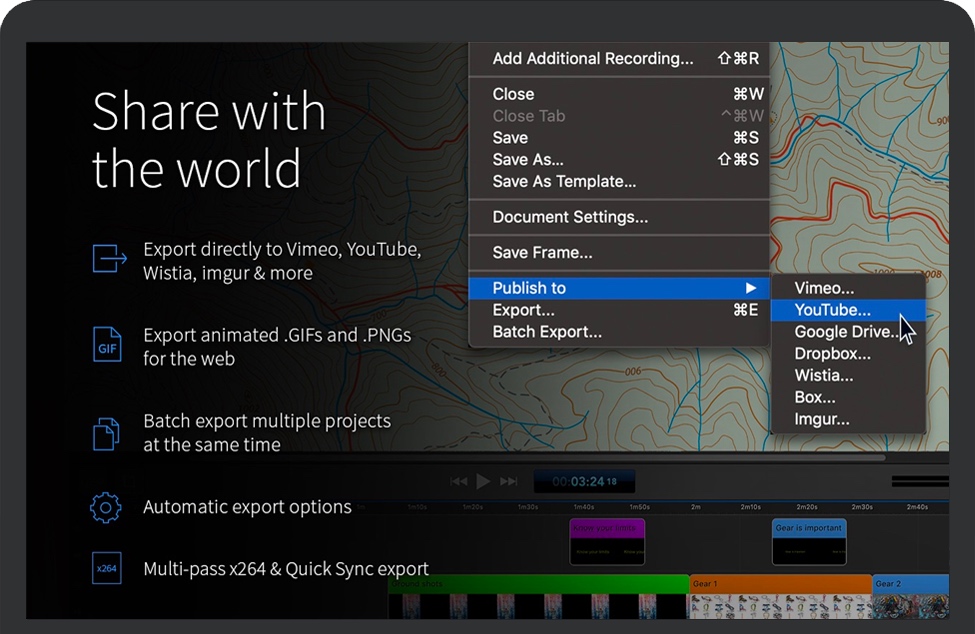This screenshot has width=975, height=634.
Task: Click the x264 badge icon
Action: tap(106, 569)
